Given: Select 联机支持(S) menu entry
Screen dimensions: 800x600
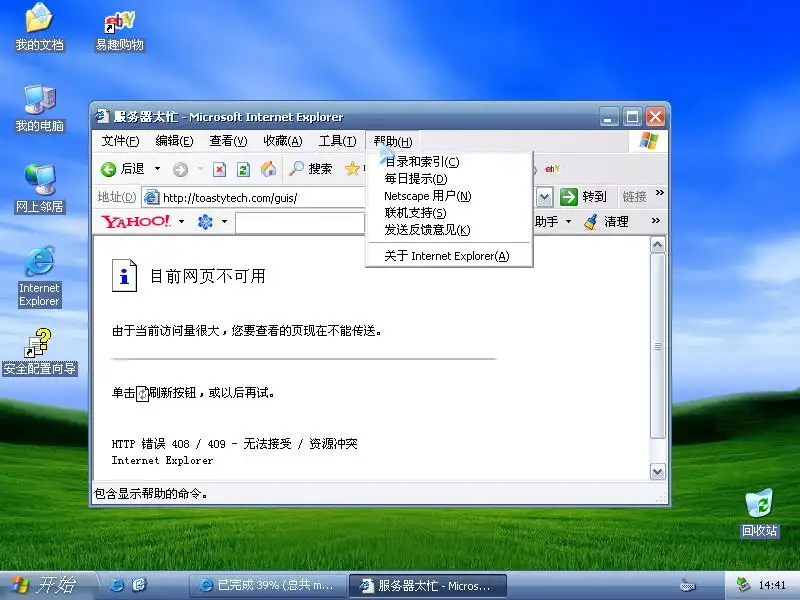Looking at the screenshot, I should point(449,213).
